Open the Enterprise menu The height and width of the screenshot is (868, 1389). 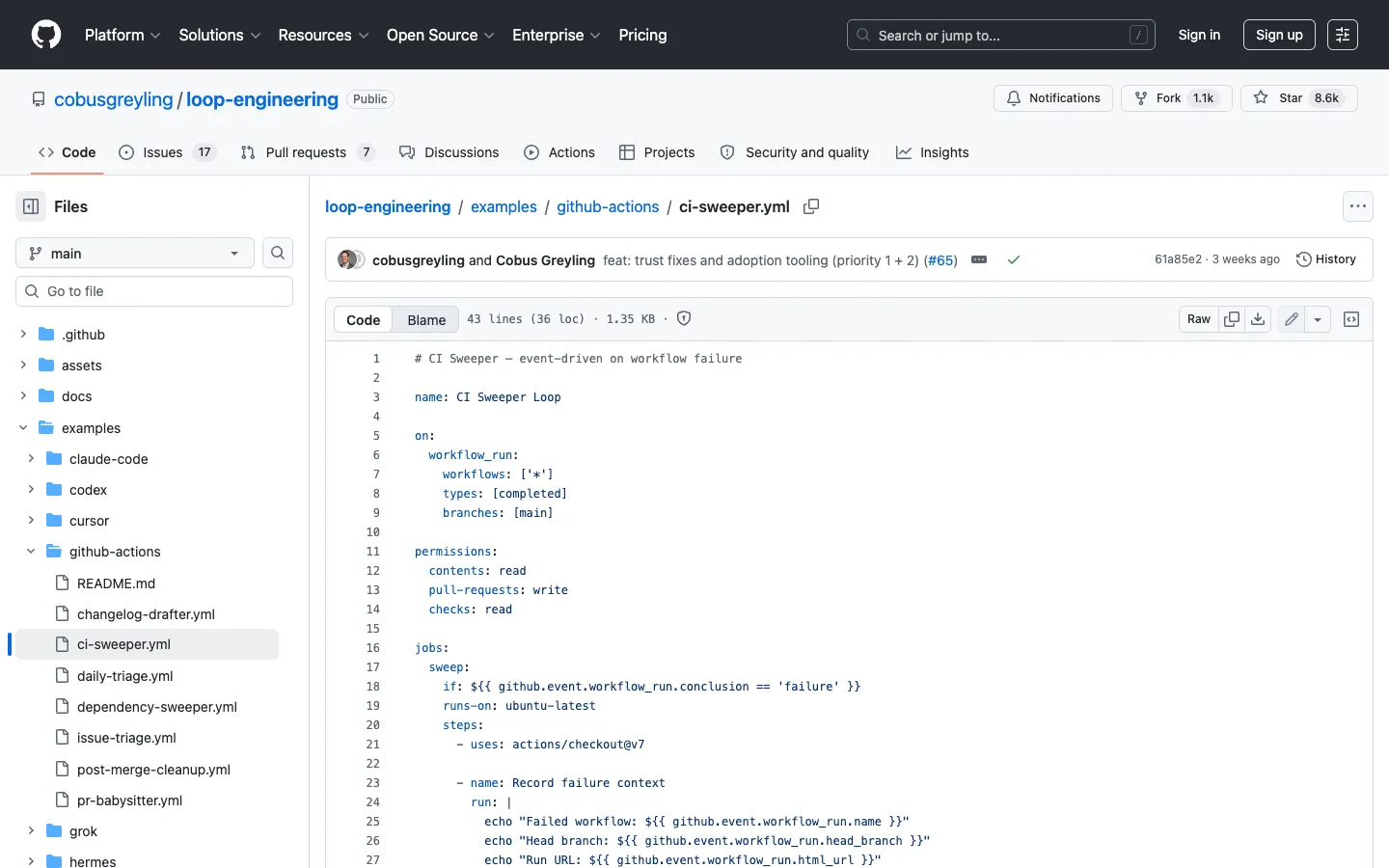click(557, 35)
